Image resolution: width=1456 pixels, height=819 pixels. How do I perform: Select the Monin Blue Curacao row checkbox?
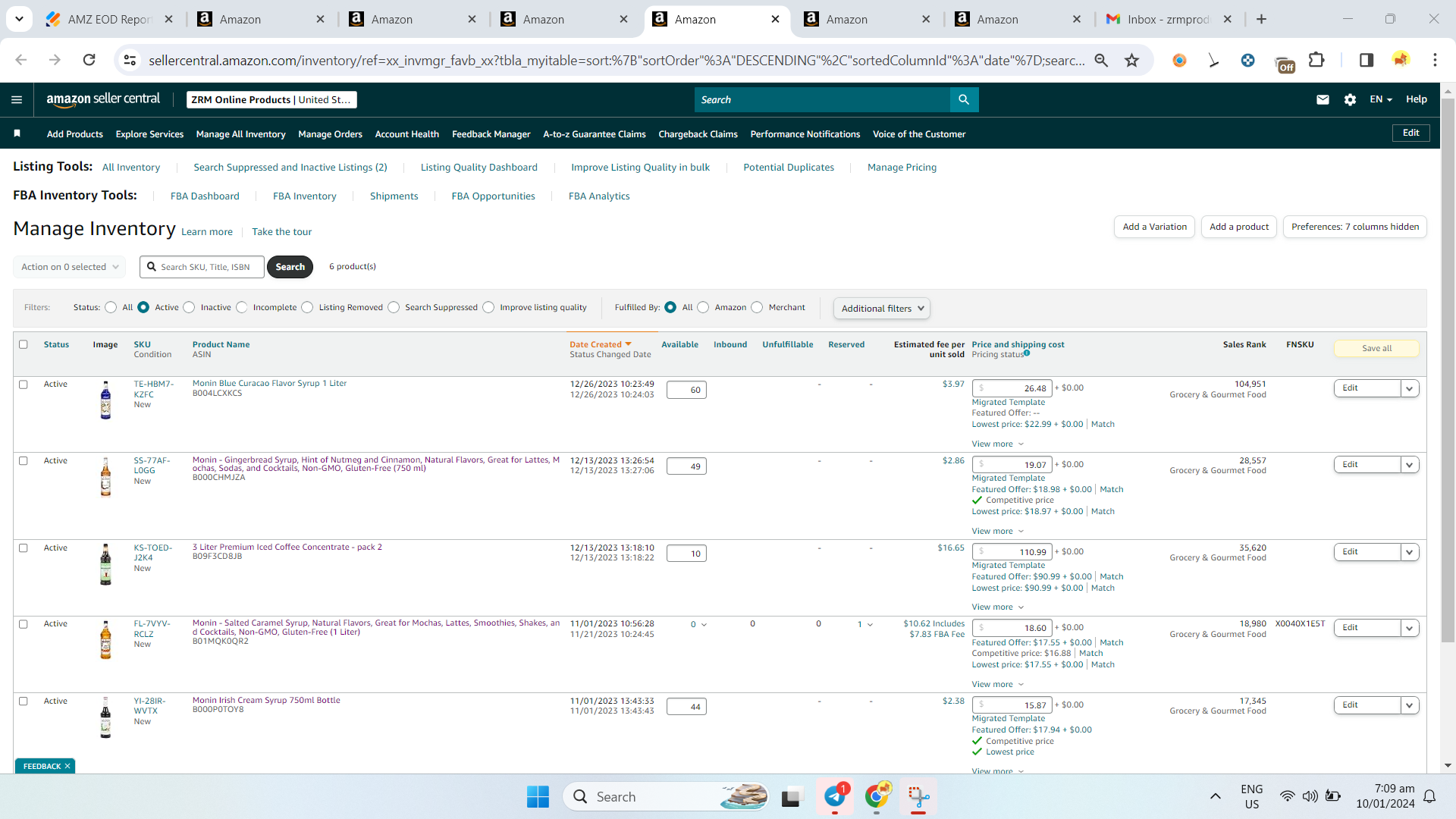(24, 384)
